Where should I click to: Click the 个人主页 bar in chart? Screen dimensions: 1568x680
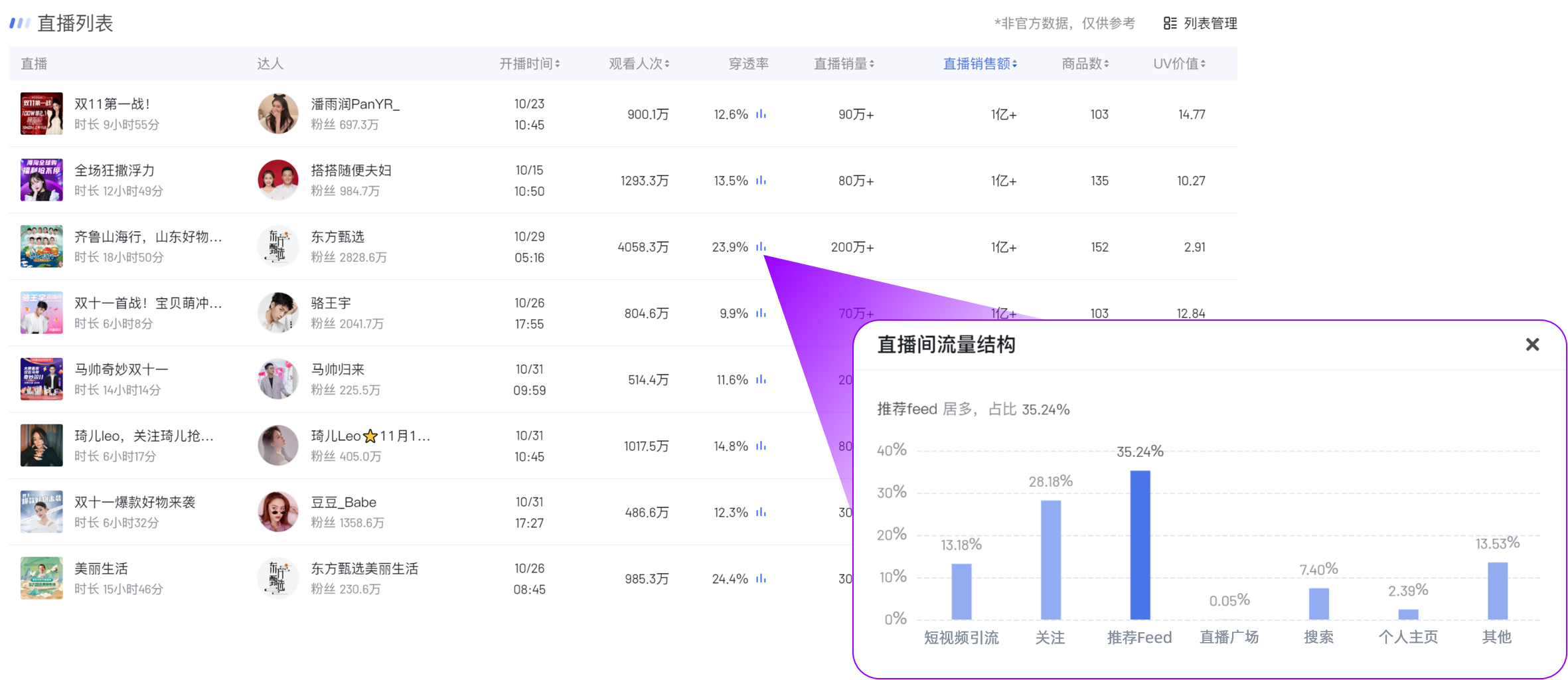point(1408,614)
